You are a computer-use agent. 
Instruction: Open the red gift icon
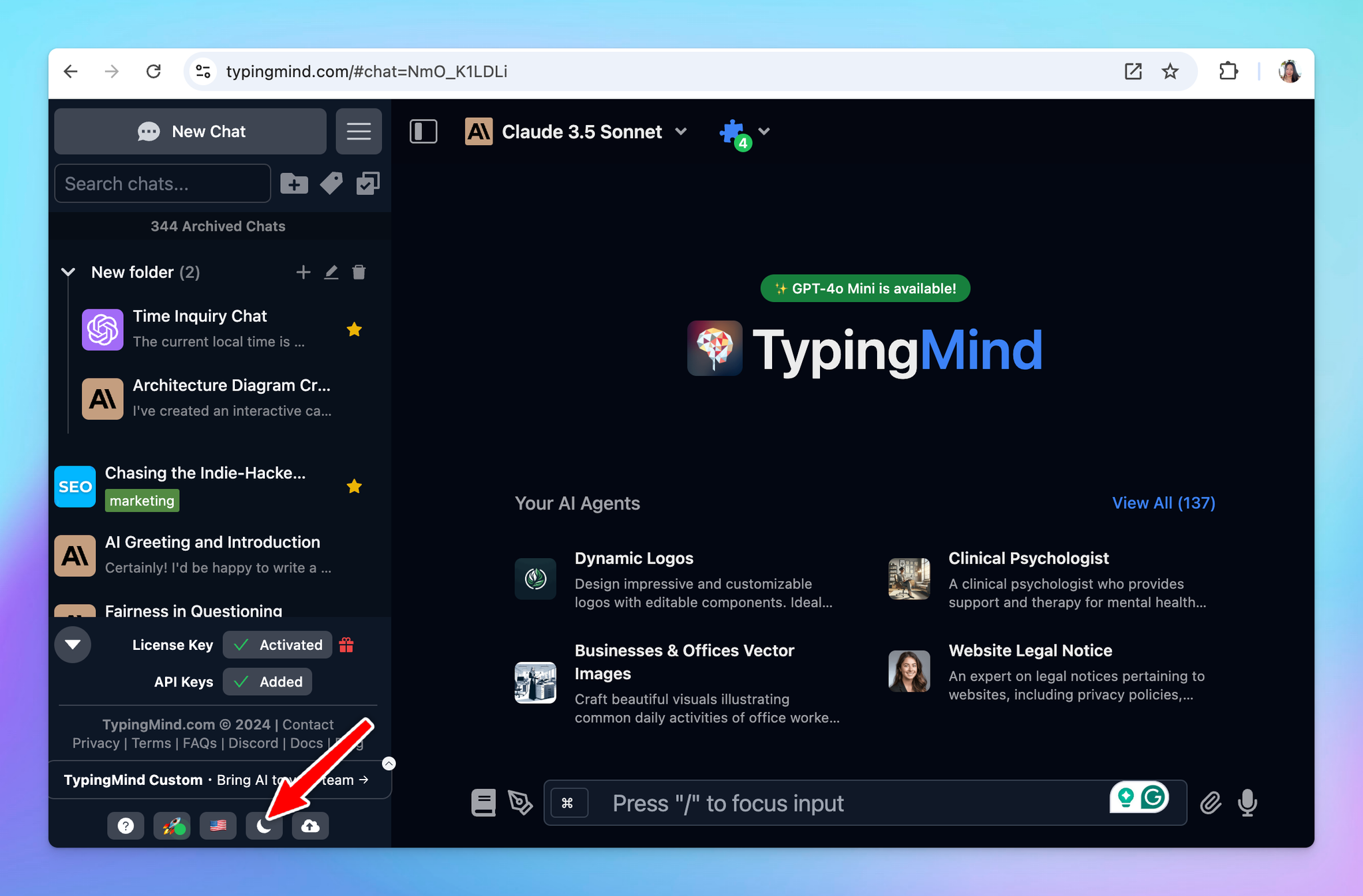click(x=346, y=645)
